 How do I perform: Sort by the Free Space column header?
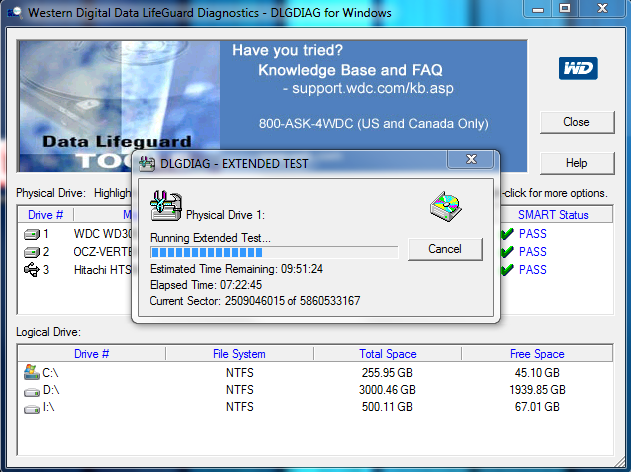coord(537,354)
